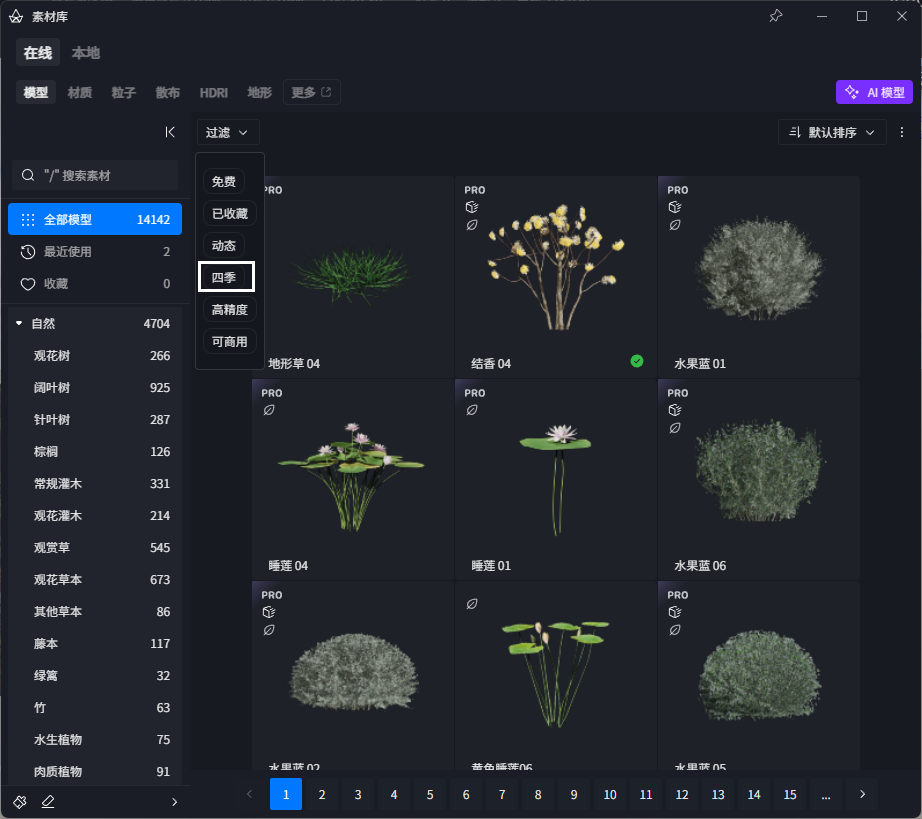Toggle the 动态 filter
The image size is (922, 819).
(224, 246)
